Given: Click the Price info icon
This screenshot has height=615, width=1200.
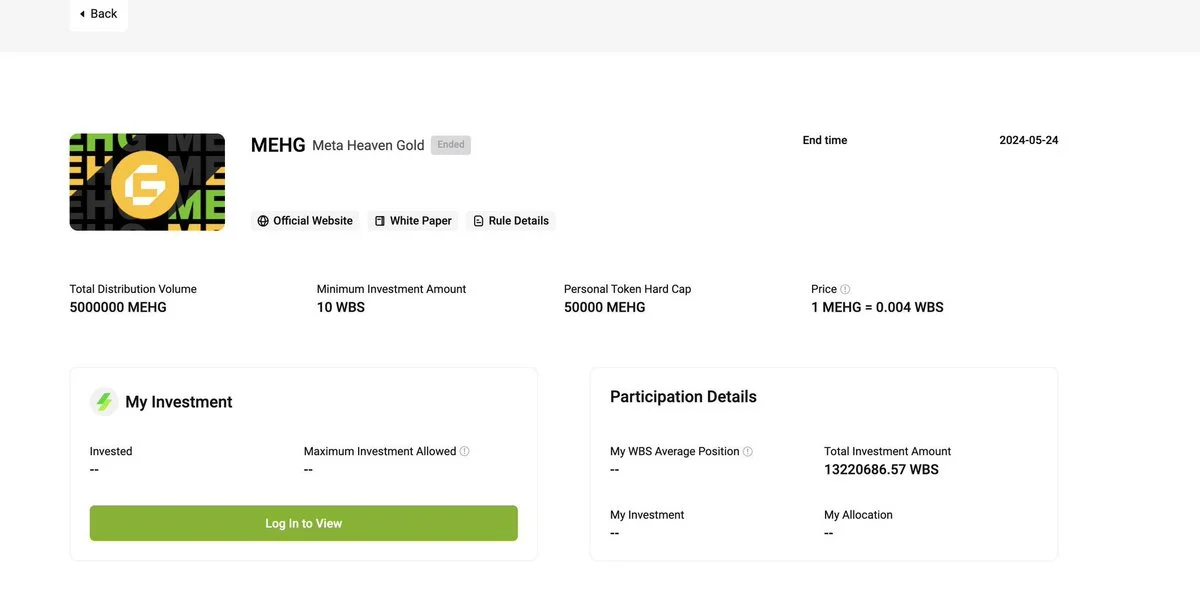Looking at the screenshot, I should click(845, 289).
